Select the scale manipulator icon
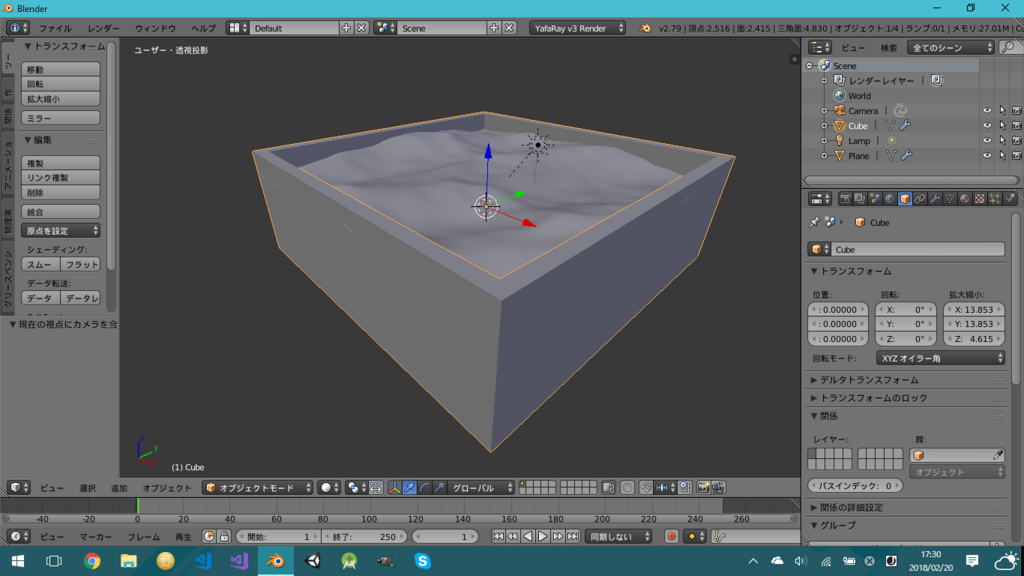Image resolution: width=1024 pixels, height=576 pixels. 439,487
